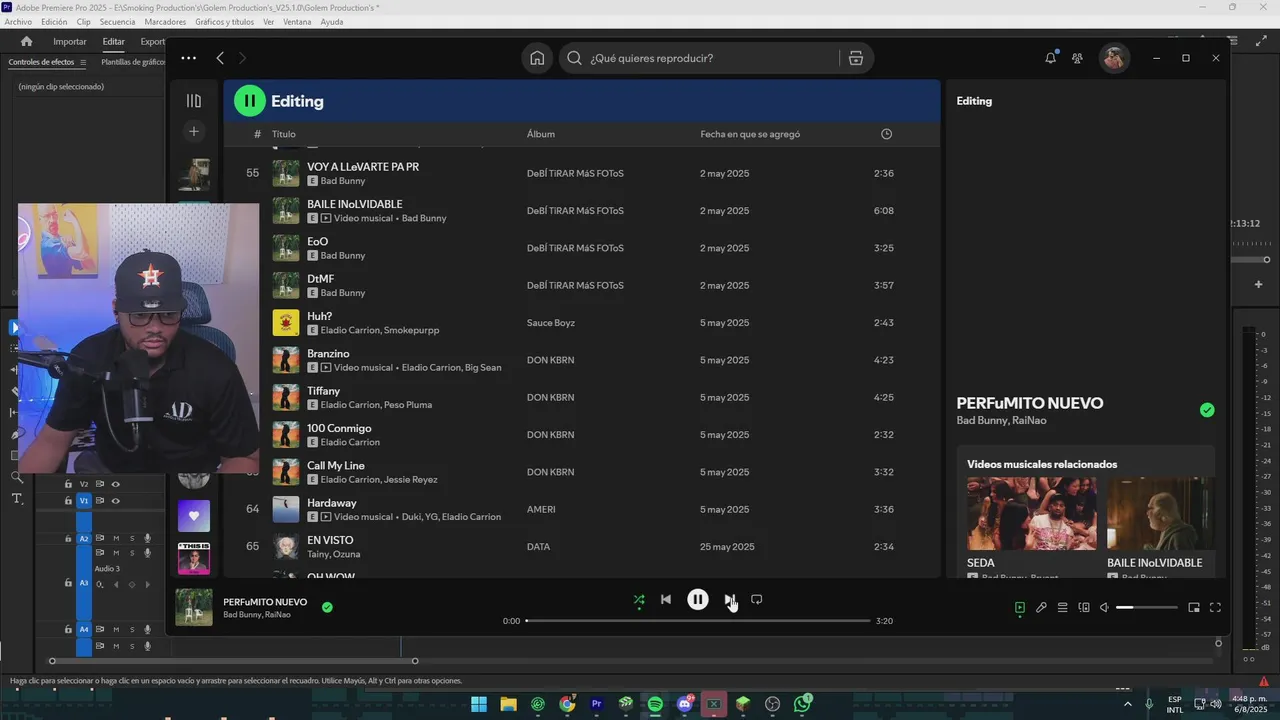The image size is (1280, 720).
Task: Open Spotify lyrics microphone icon
Action: click(1041, 607)
